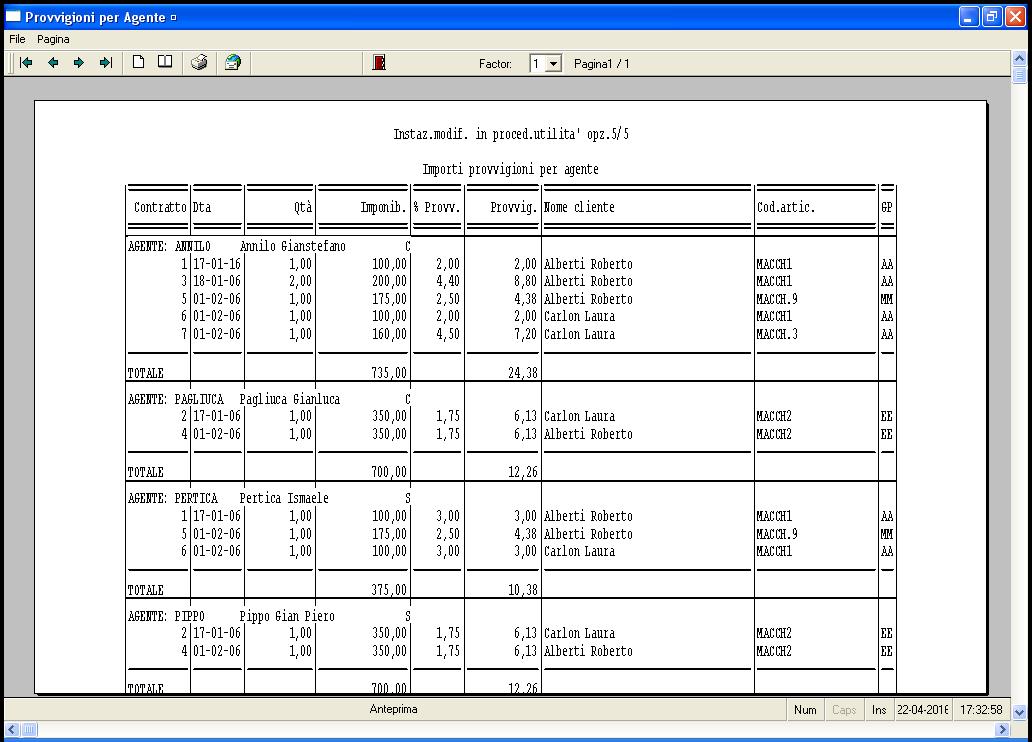
Task: Go to the previous page
Action: point(53,63)
